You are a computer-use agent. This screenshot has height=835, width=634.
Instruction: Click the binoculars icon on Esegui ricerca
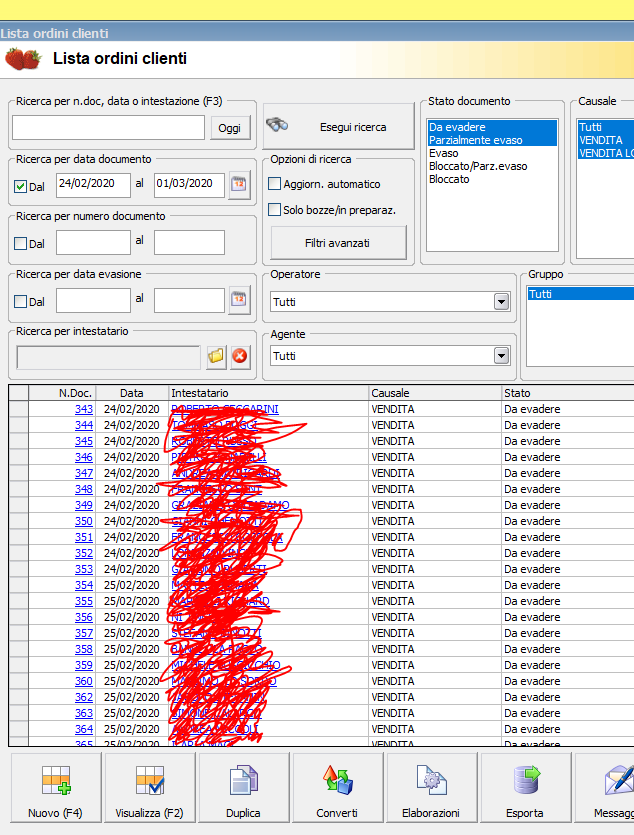pyautogui.click(x=277, y=125)
